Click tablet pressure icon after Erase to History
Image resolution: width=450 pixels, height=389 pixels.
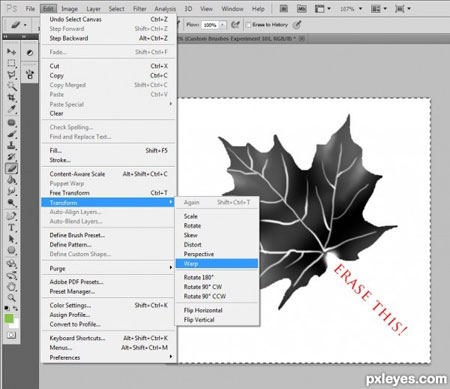(297, 25)
